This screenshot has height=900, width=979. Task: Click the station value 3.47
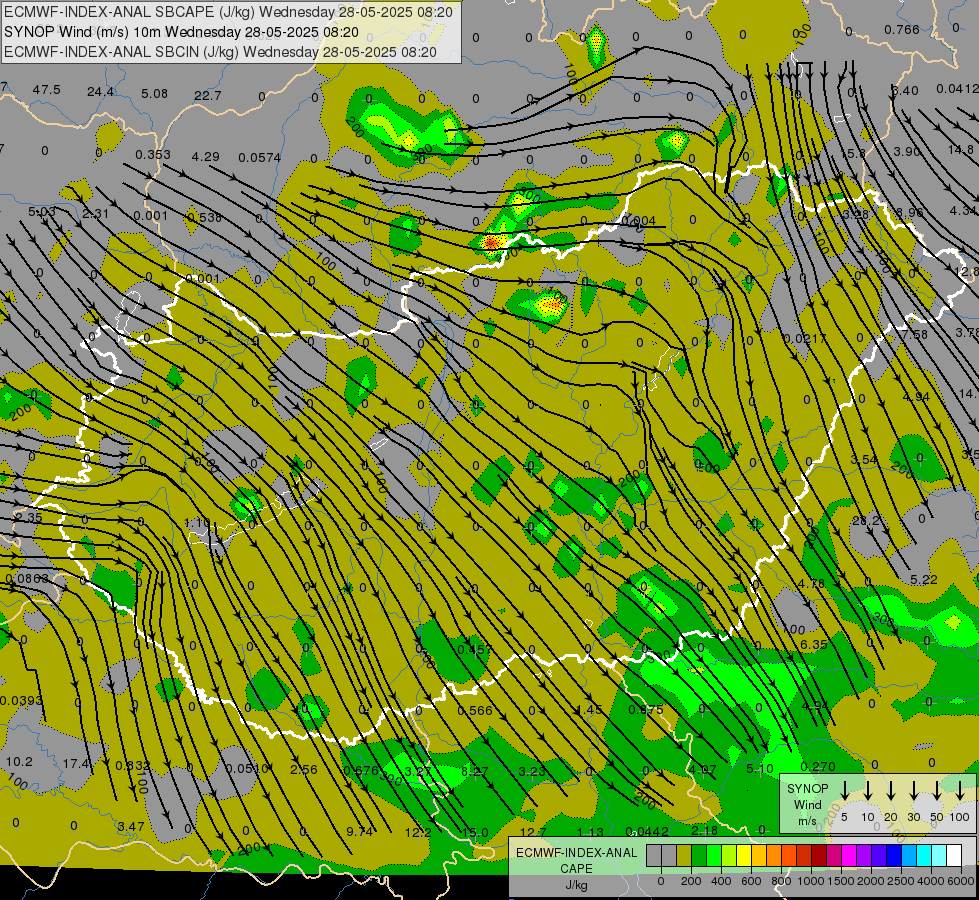pyautogui.click(x=130, y=826)
